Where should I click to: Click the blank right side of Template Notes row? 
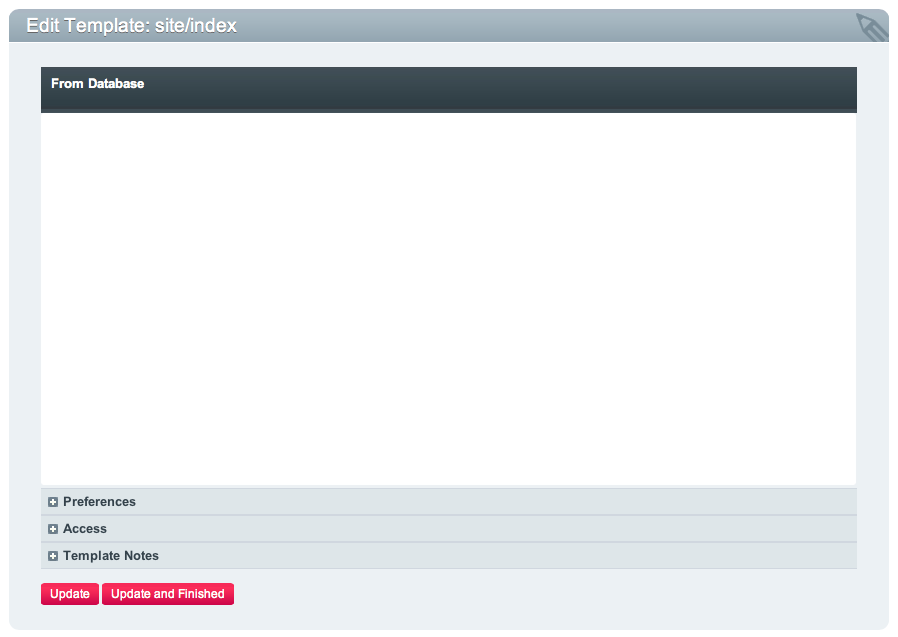click(x=600, y=556)
